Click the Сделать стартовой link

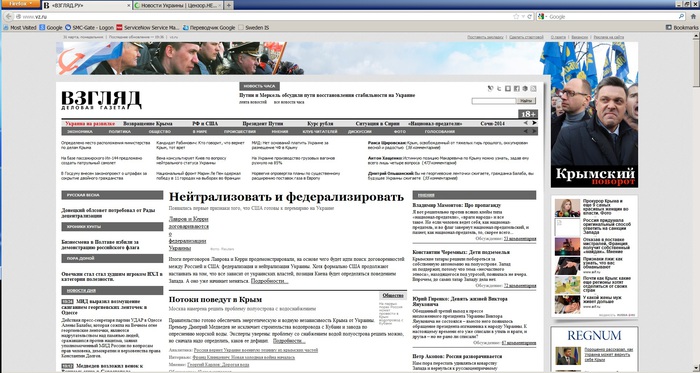point(526,37)
